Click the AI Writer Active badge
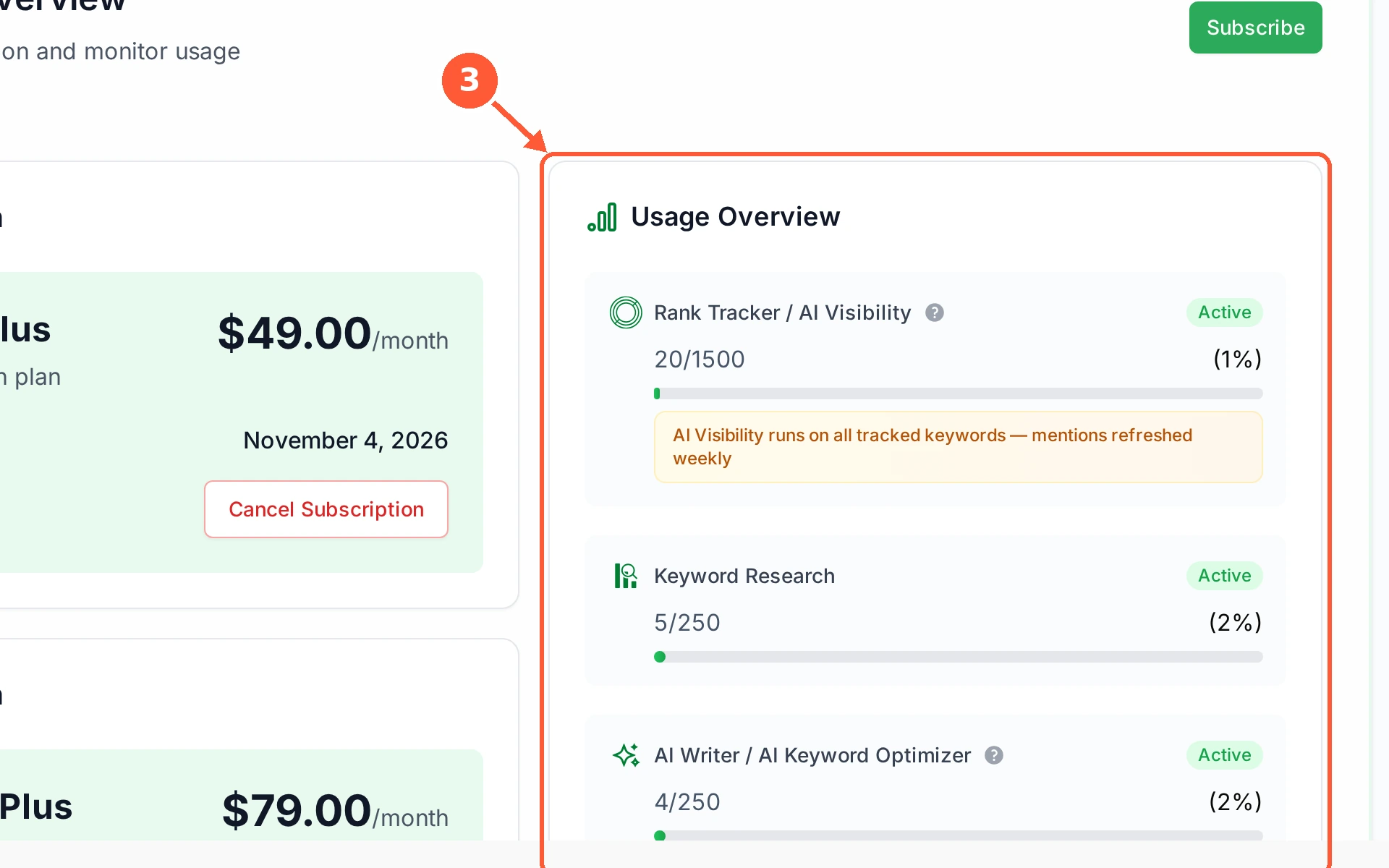This screenshot has width=1389, height=868. click(1225, 755)
